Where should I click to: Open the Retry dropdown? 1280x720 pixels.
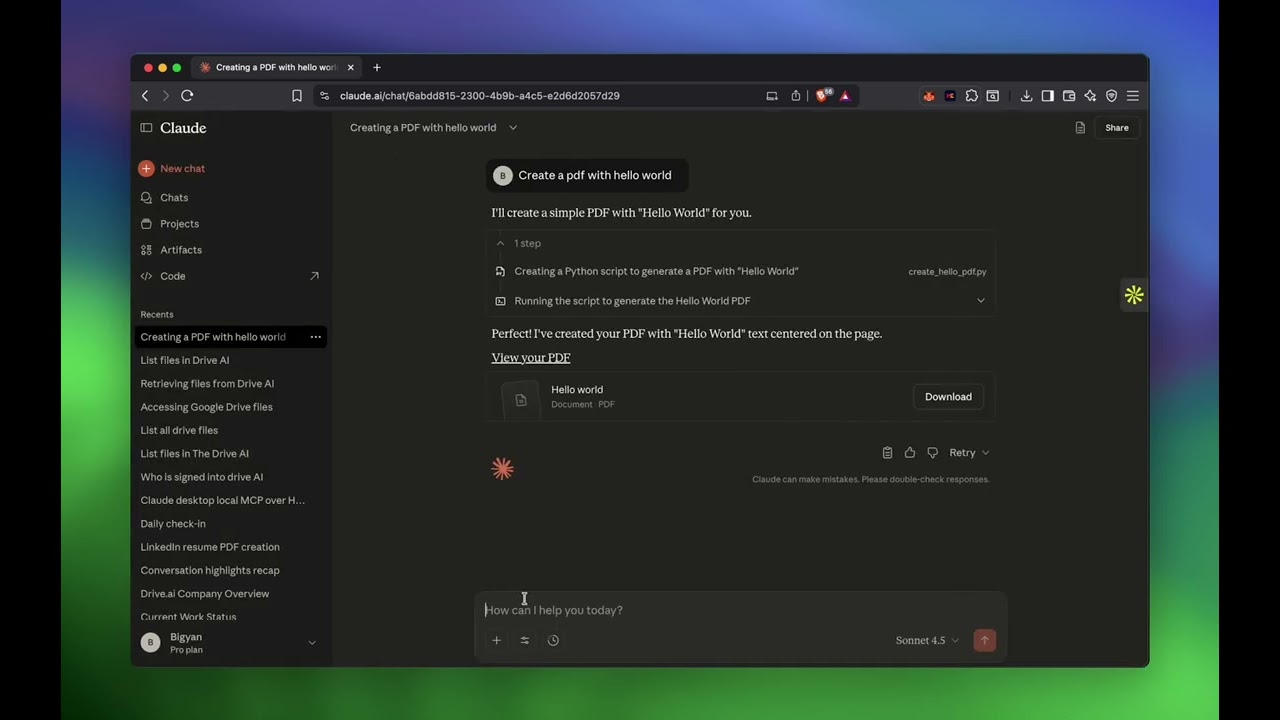(969, 453)
